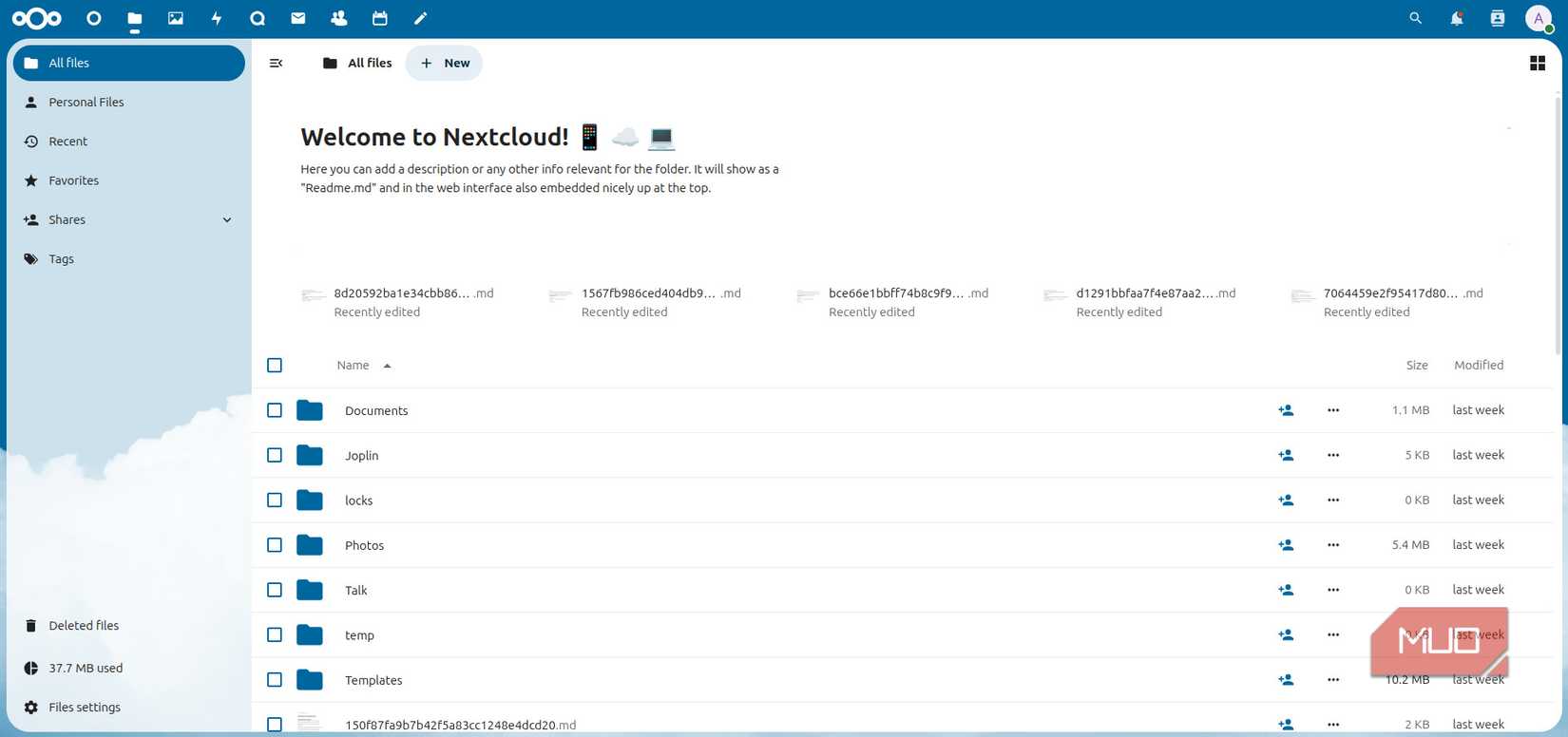Open the notifications bell icon
The height and width of the screenshot is (737, 1568).
(x=1457, y=18)
